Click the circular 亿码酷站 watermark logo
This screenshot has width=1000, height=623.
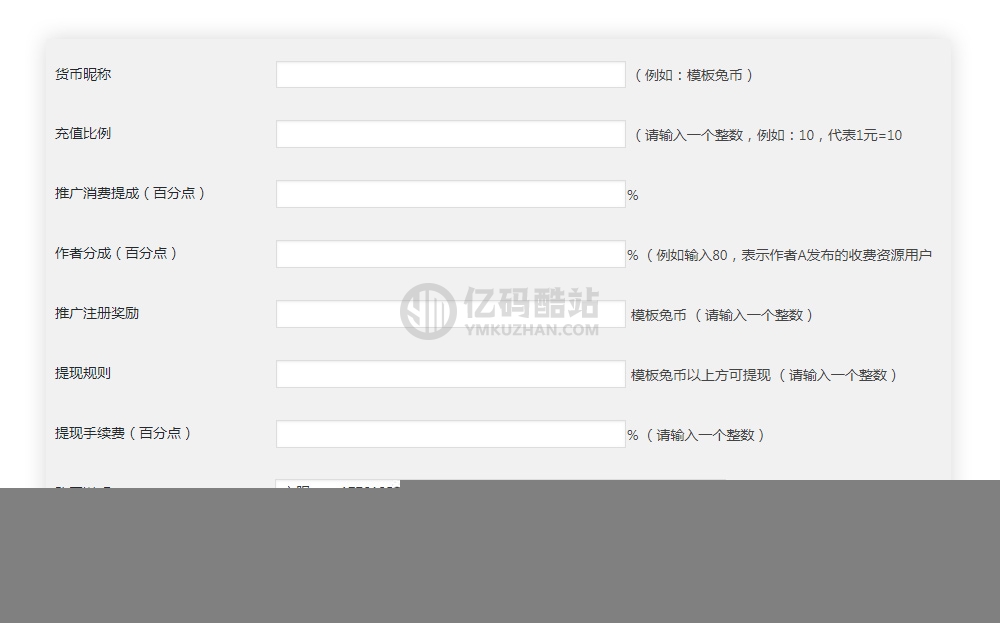[x=428, y=311]
